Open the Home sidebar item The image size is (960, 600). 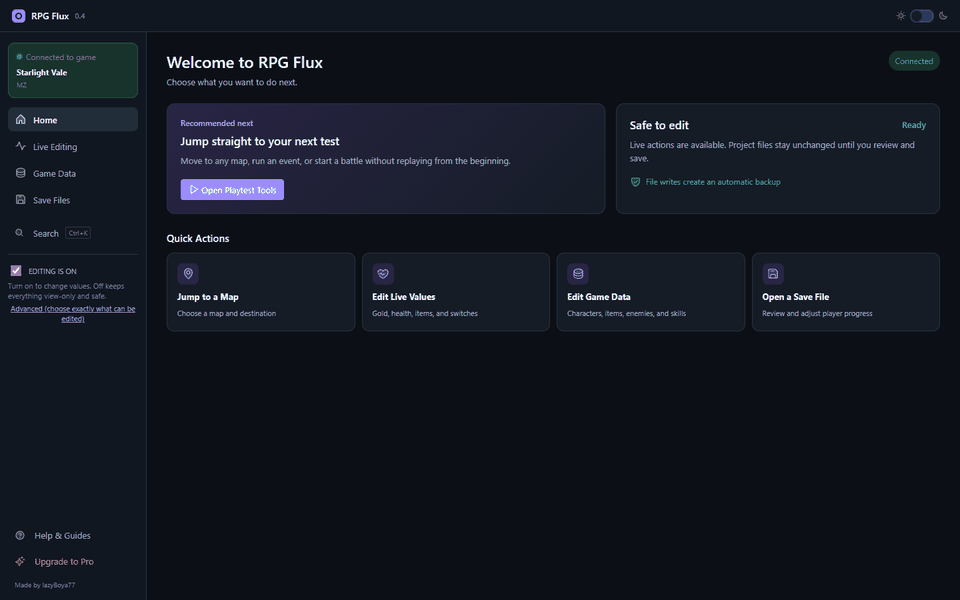pos(73,119)
